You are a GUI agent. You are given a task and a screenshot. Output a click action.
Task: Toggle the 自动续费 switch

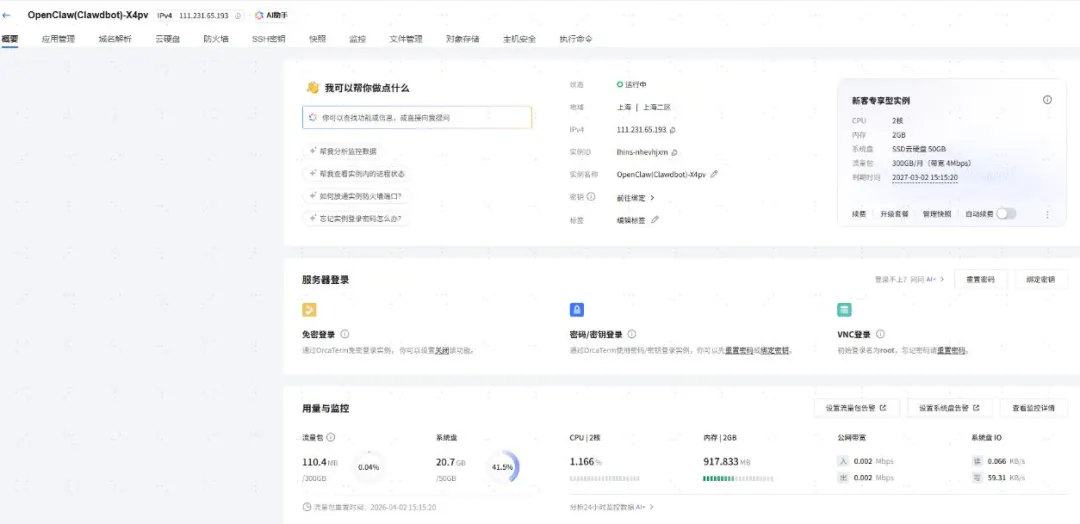pyautogui.click(x=1006, y=214)
